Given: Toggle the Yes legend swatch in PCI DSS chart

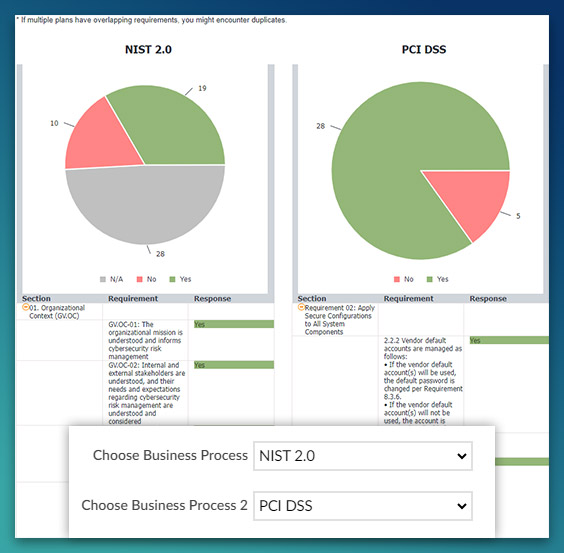Looking at the screenshot, I should tap(429, 279).
